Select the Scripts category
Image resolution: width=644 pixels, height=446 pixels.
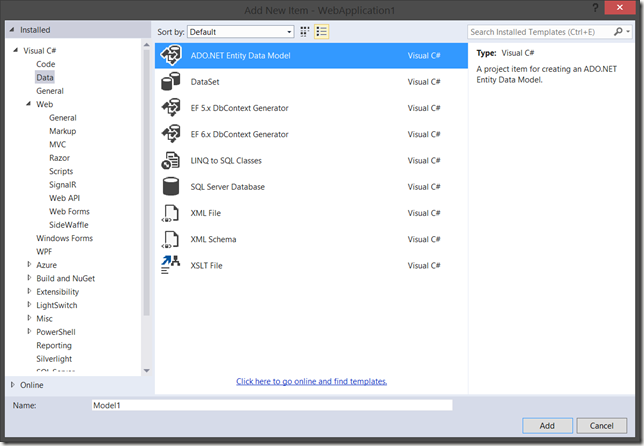coord(61,171)
